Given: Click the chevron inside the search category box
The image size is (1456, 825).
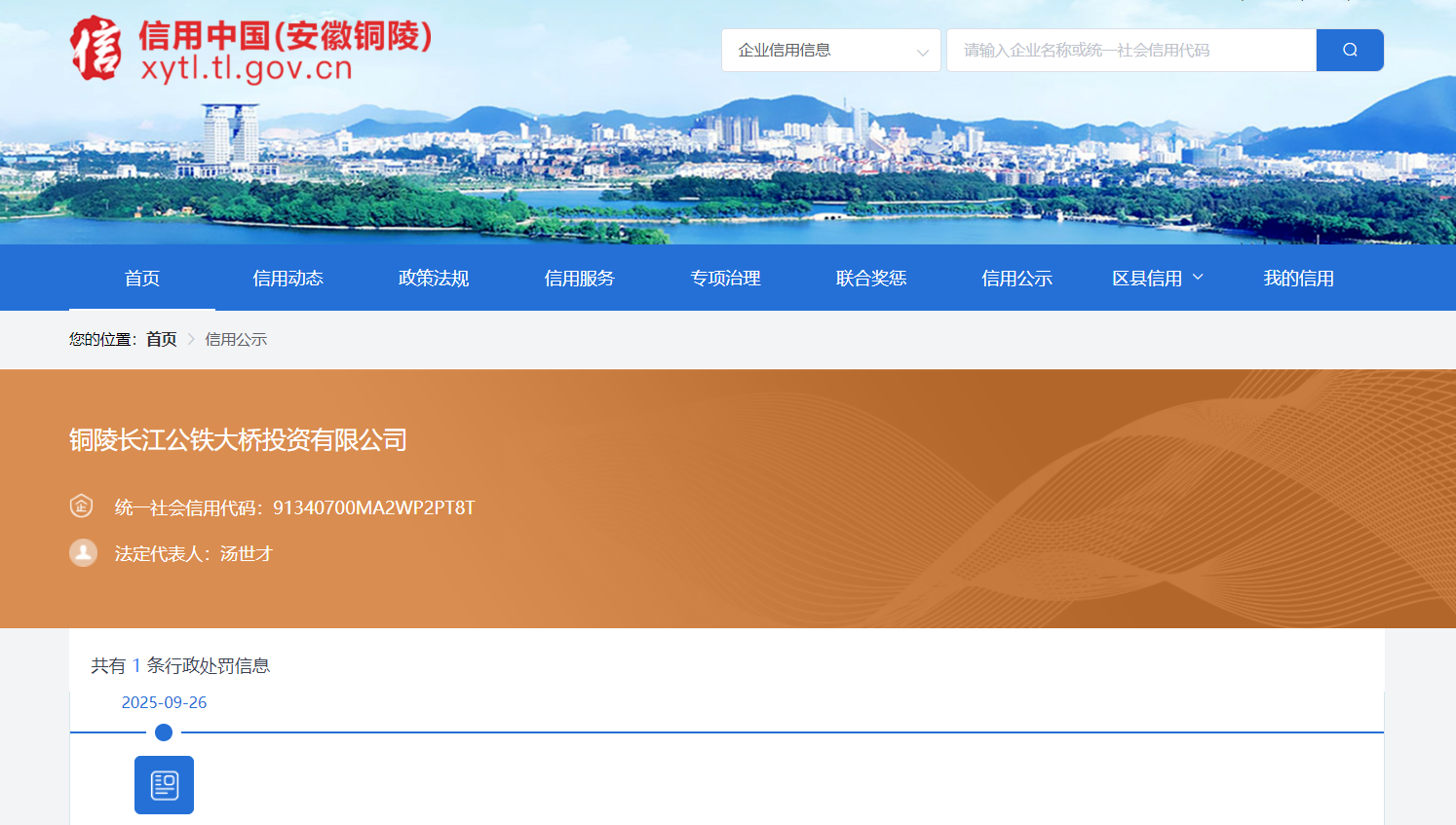Looking at the screenshot, I should pyautogui.click(x=922, y=52).
